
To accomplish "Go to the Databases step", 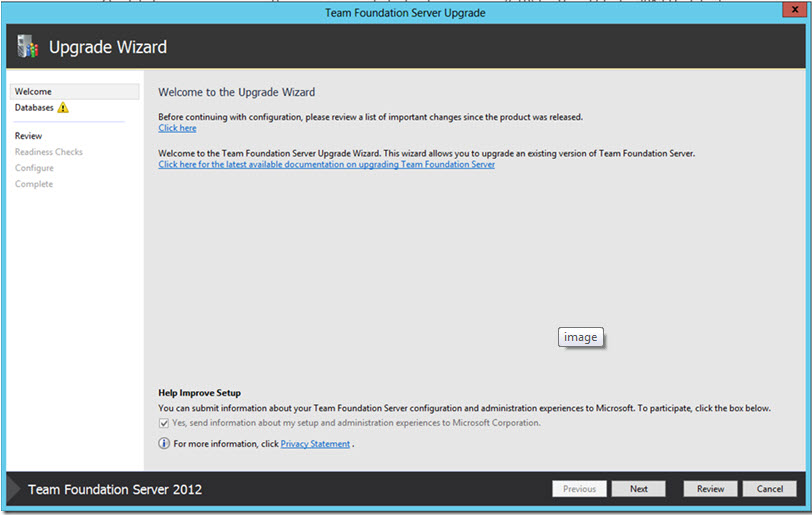I will click(34, 108).
